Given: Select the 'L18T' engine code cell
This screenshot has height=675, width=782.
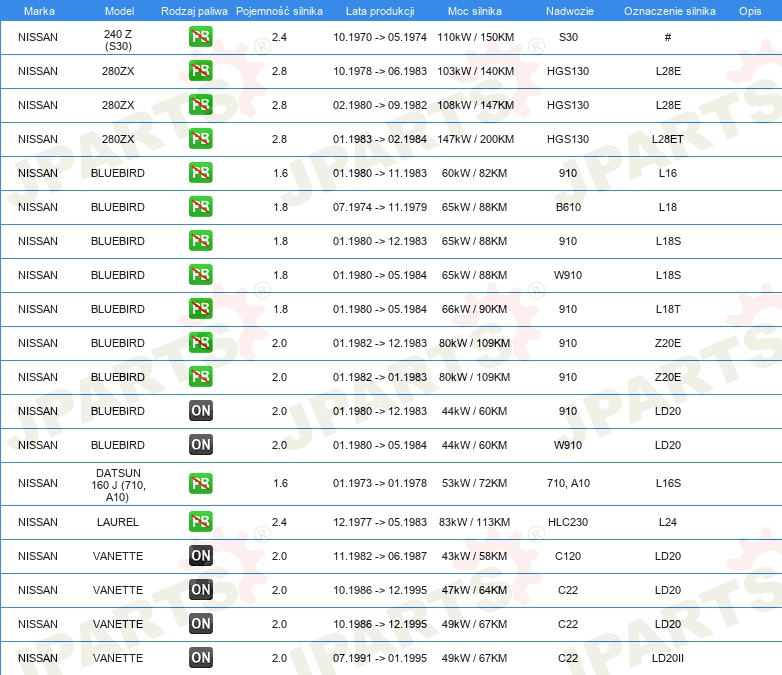Looking at the screenshot, I should 668,309.
